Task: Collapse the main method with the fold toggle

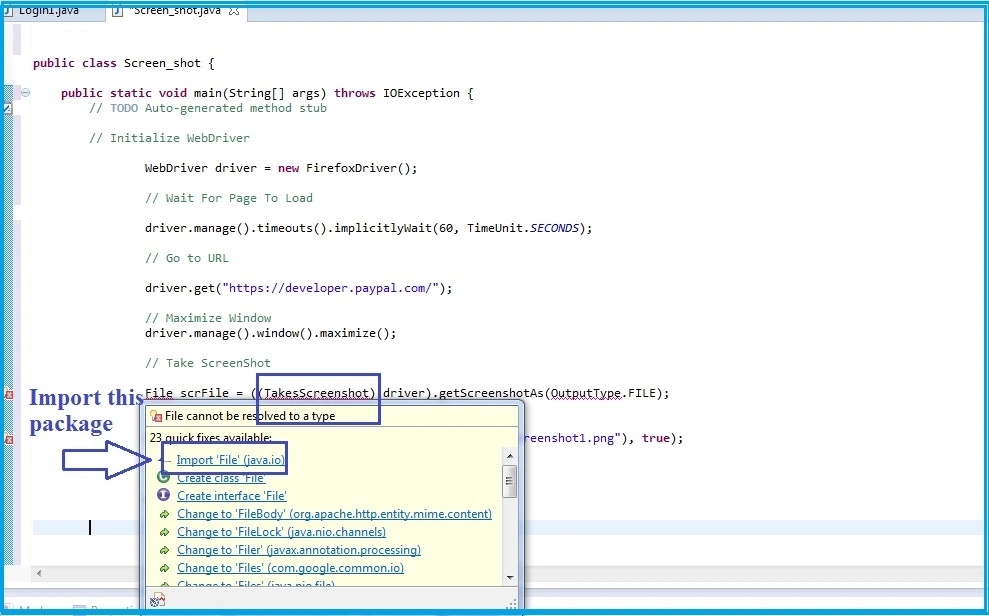Action: pyautogui.click(x=25, y=93)
